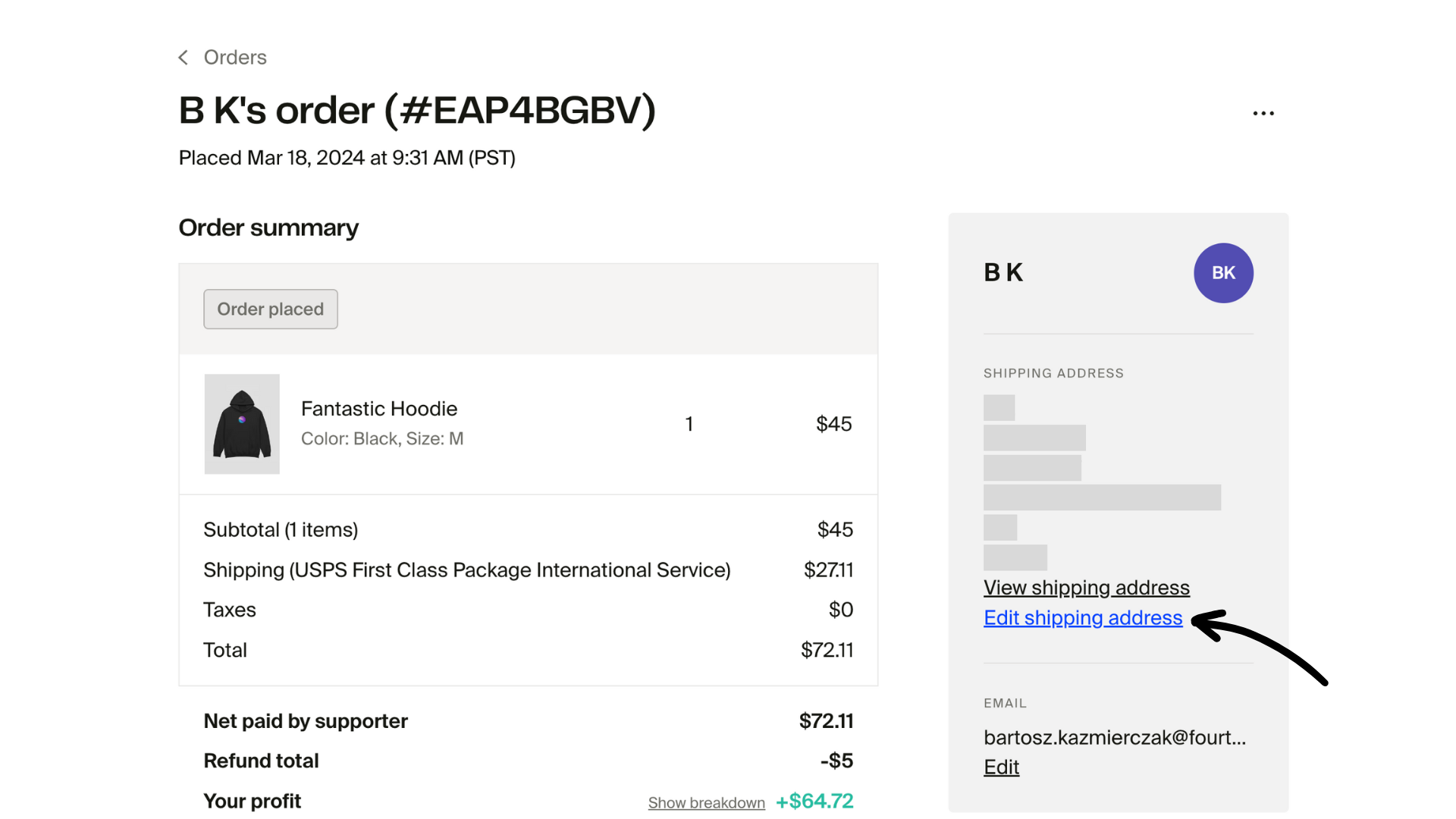
Task: Open the order actions three-dot menu
Action: [1263, 112]
